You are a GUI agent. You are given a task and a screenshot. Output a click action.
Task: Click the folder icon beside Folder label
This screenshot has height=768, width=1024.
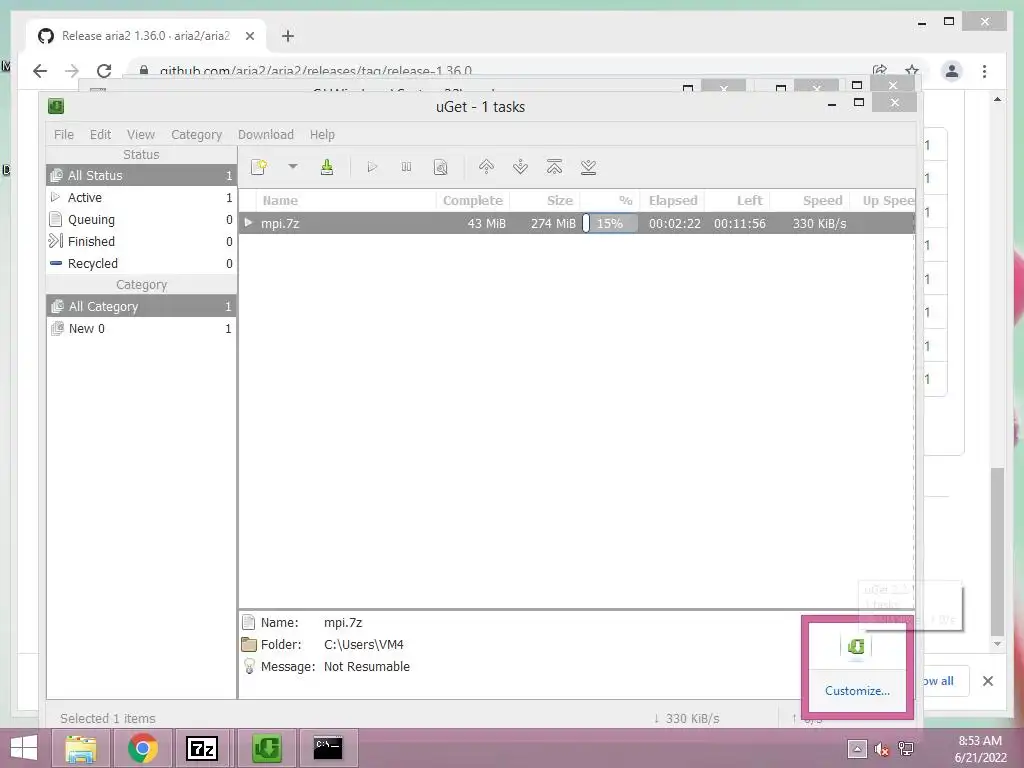[x=249, y=645]
